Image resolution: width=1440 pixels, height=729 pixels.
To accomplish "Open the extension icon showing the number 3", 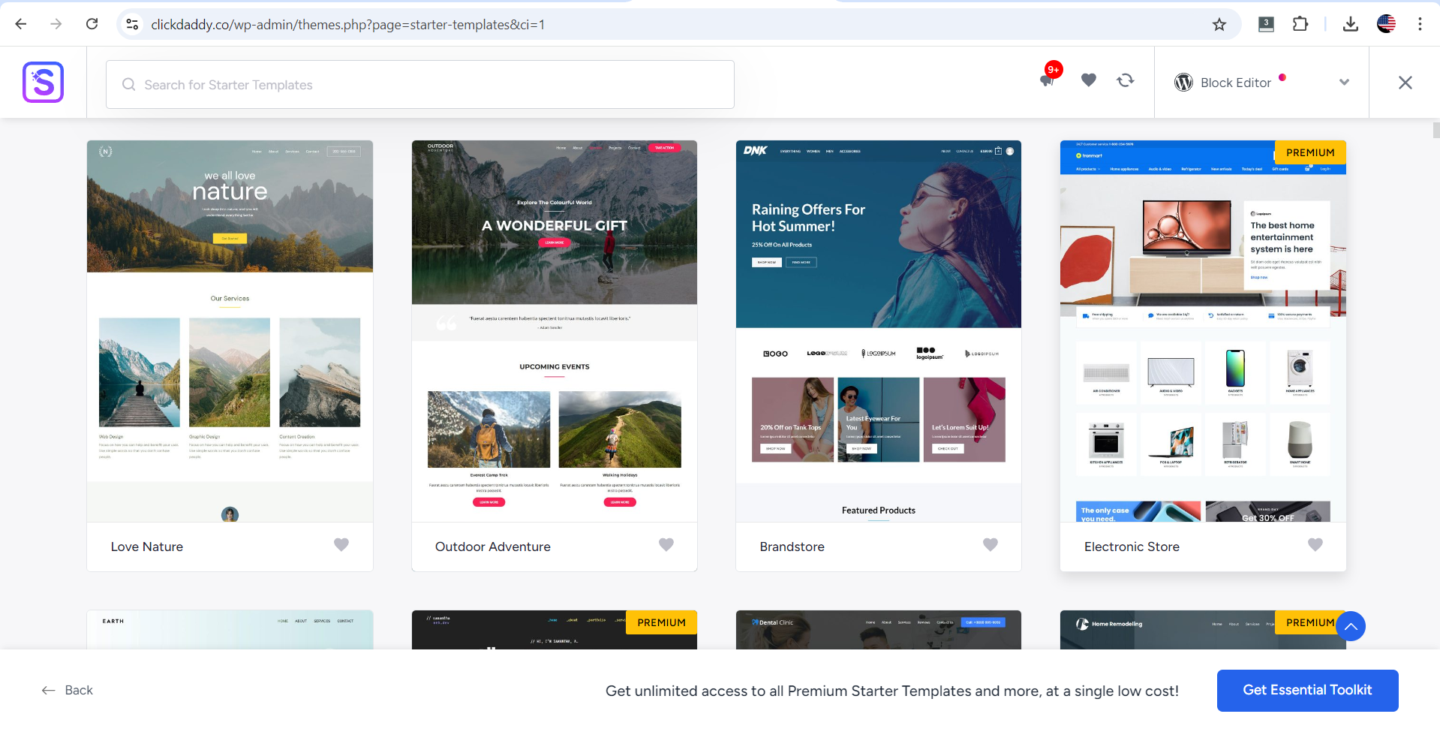I will tap(1266, 24).
